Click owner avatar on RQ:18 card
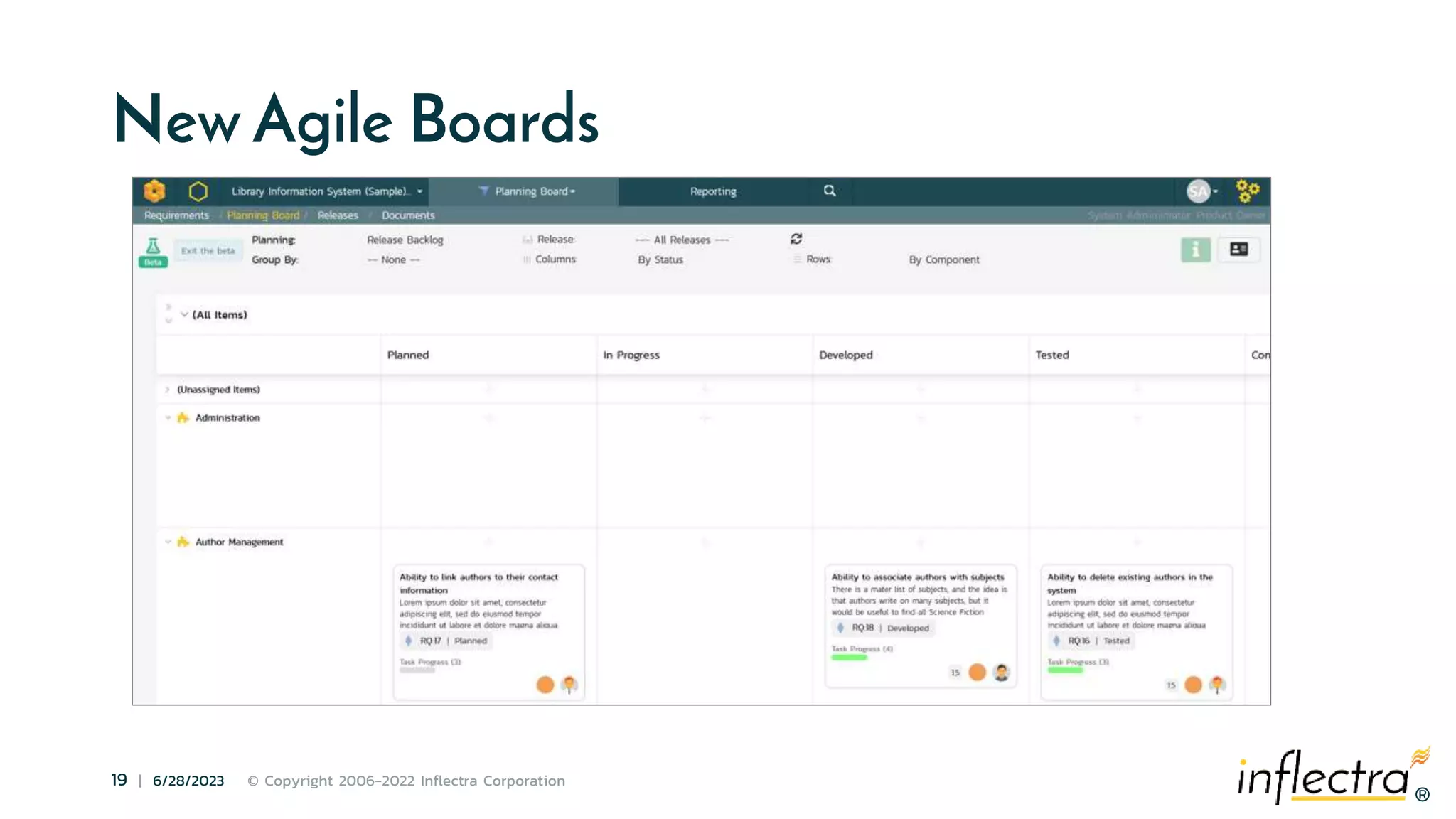This screenshot has height=819, width=1456. click(1002, 672)
